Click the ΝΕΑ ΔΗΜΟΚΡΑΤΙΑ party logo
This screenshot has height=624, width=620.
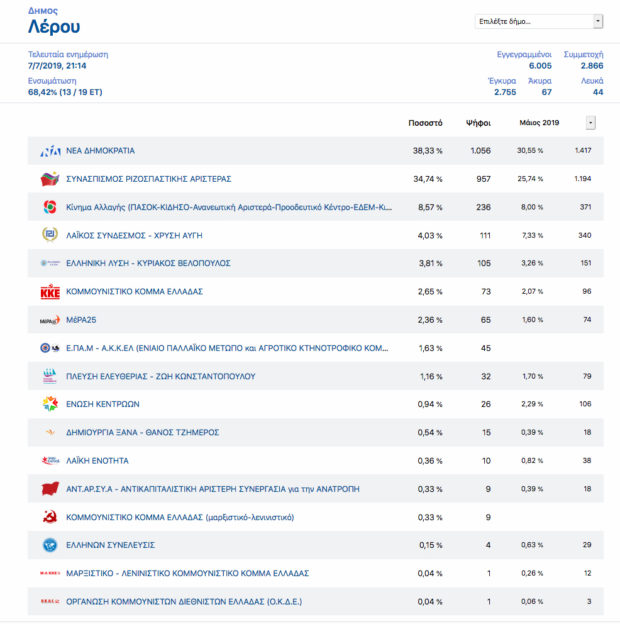coord(50,151)
